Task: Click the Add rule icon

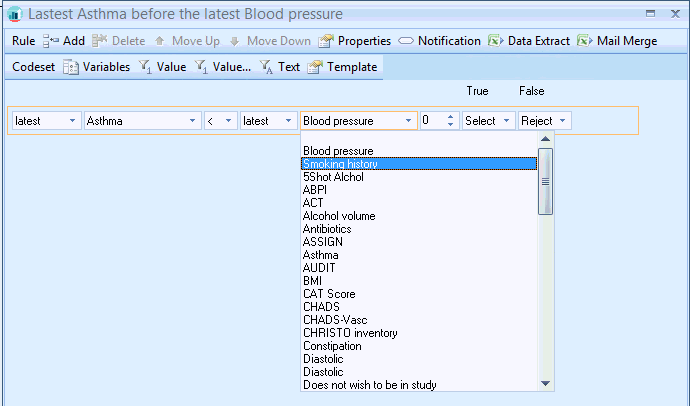Action: coord(50,41)
